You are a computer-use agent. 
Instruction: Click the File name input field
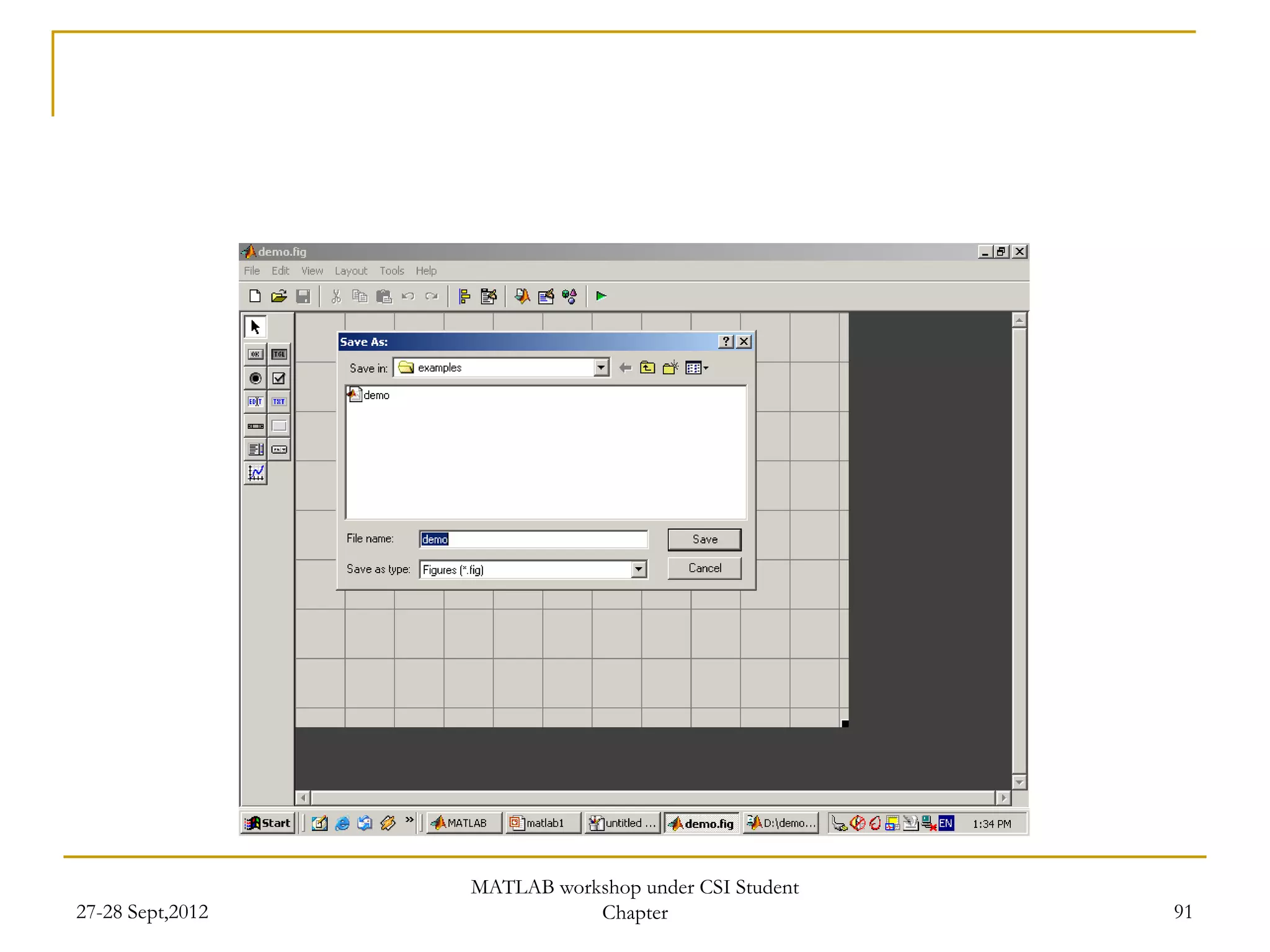pos(533,539)
